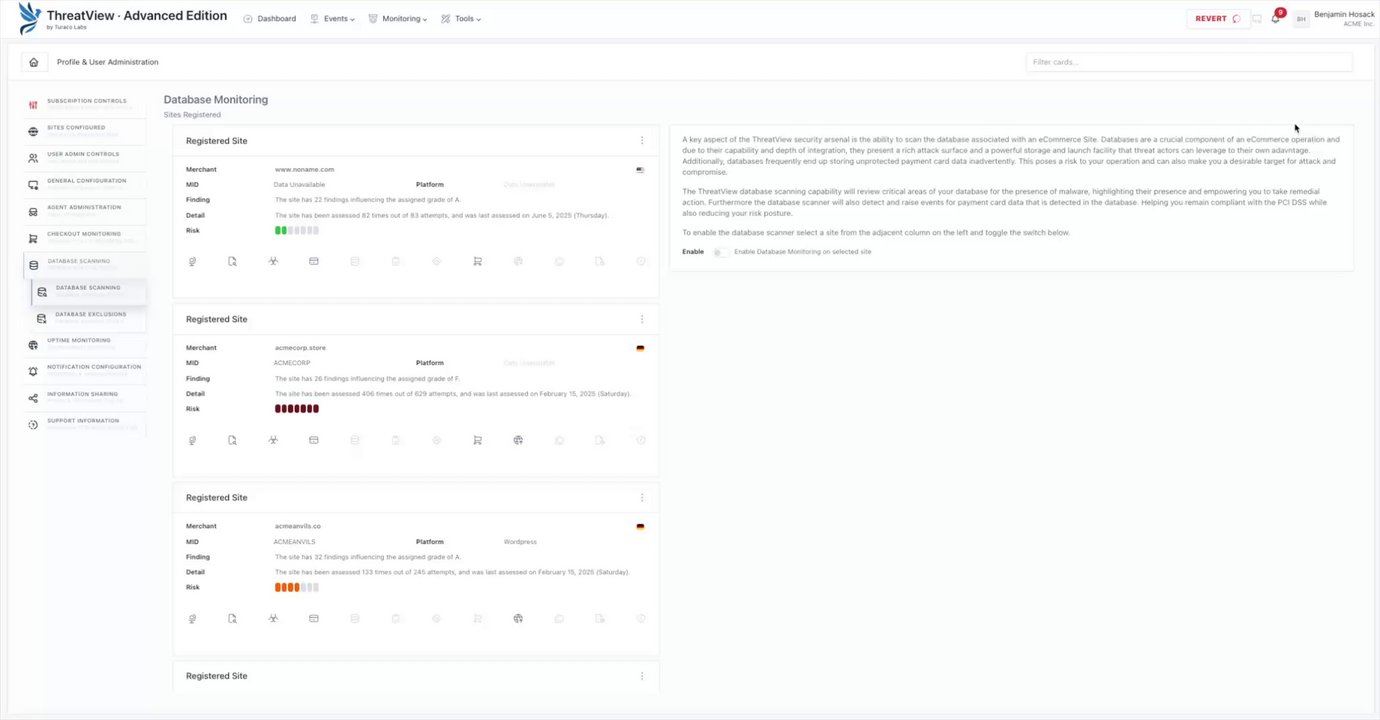The height and width of the screenshot is (720, 1380).
Task: Open User Admin Controls in the sidebar
Action: [x=85, y=157]
